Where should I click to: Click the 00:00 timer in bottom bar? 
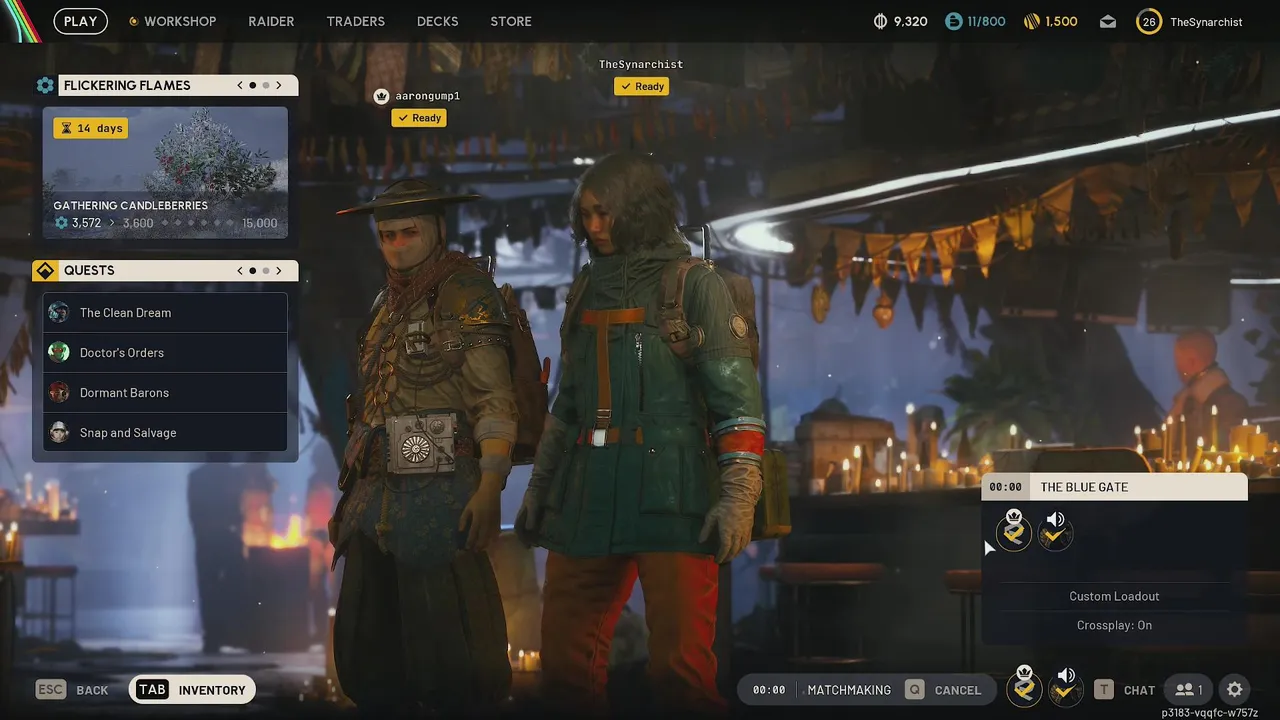(x=769, y=690)
